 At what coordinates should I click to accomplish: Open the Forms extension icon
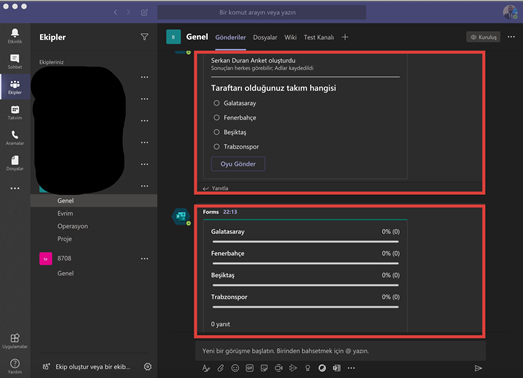337,368
